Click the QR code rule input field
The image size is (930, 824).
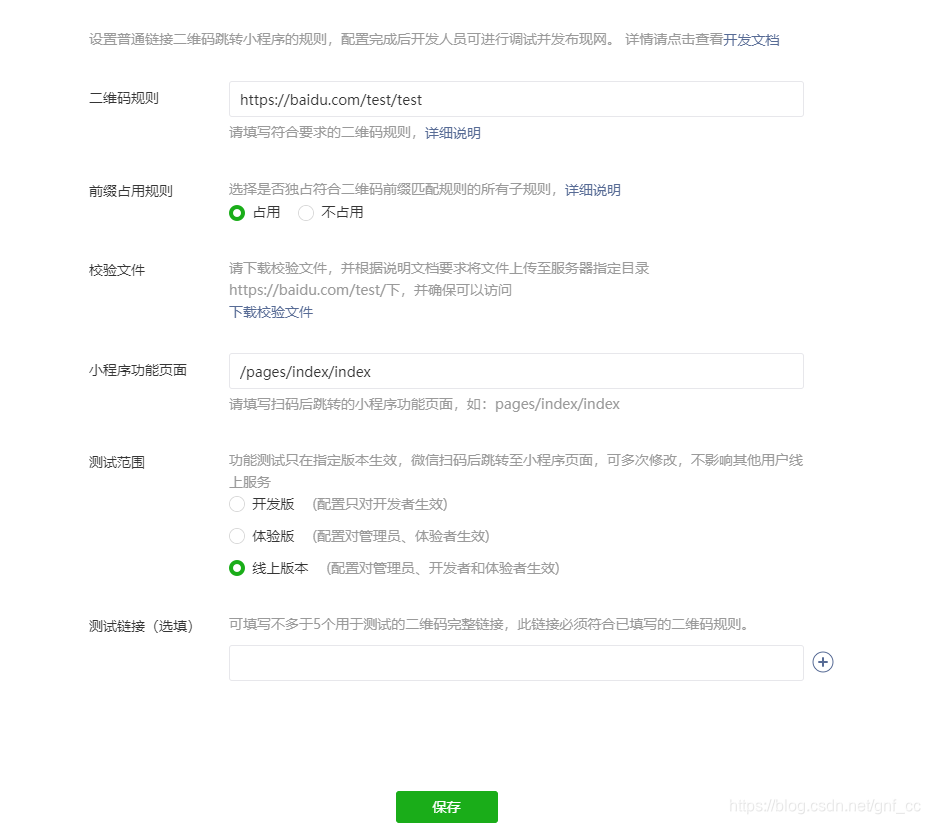coord(516,99)
